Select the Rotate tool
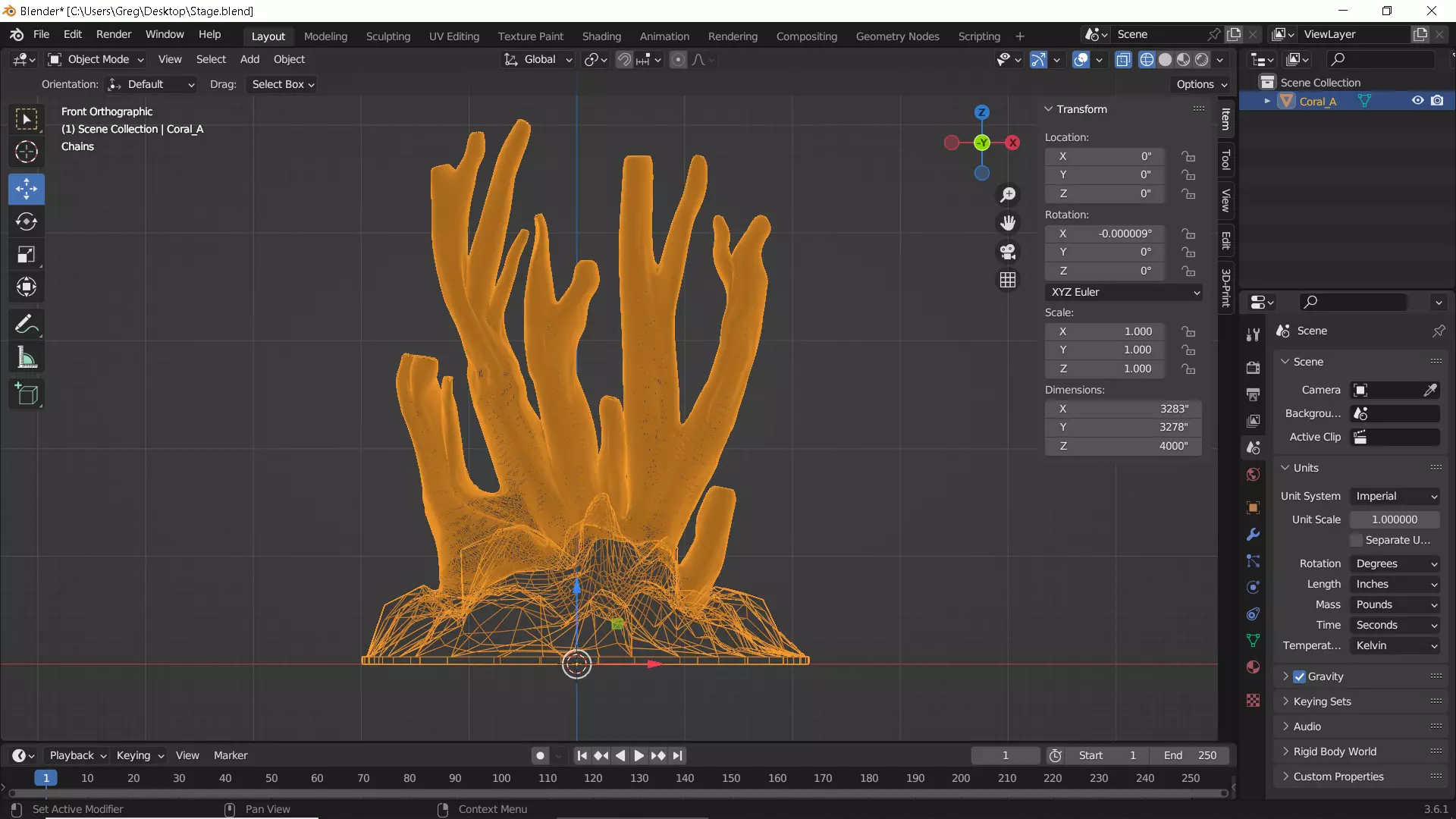This screenshot has height=819, width=1456. tap(27, 221)
